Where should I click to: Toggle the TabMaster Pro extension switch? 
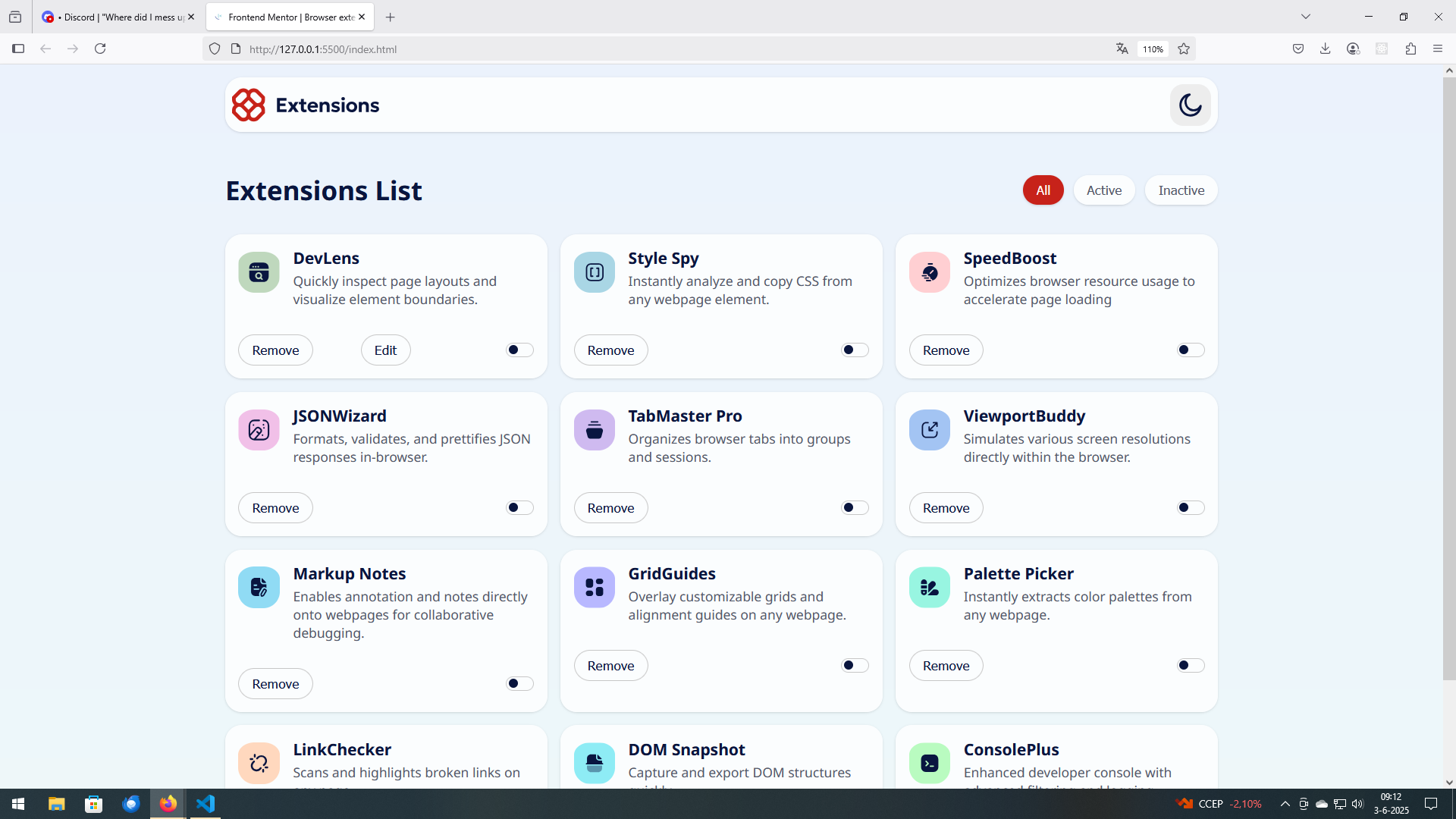[x=855, y=507]
